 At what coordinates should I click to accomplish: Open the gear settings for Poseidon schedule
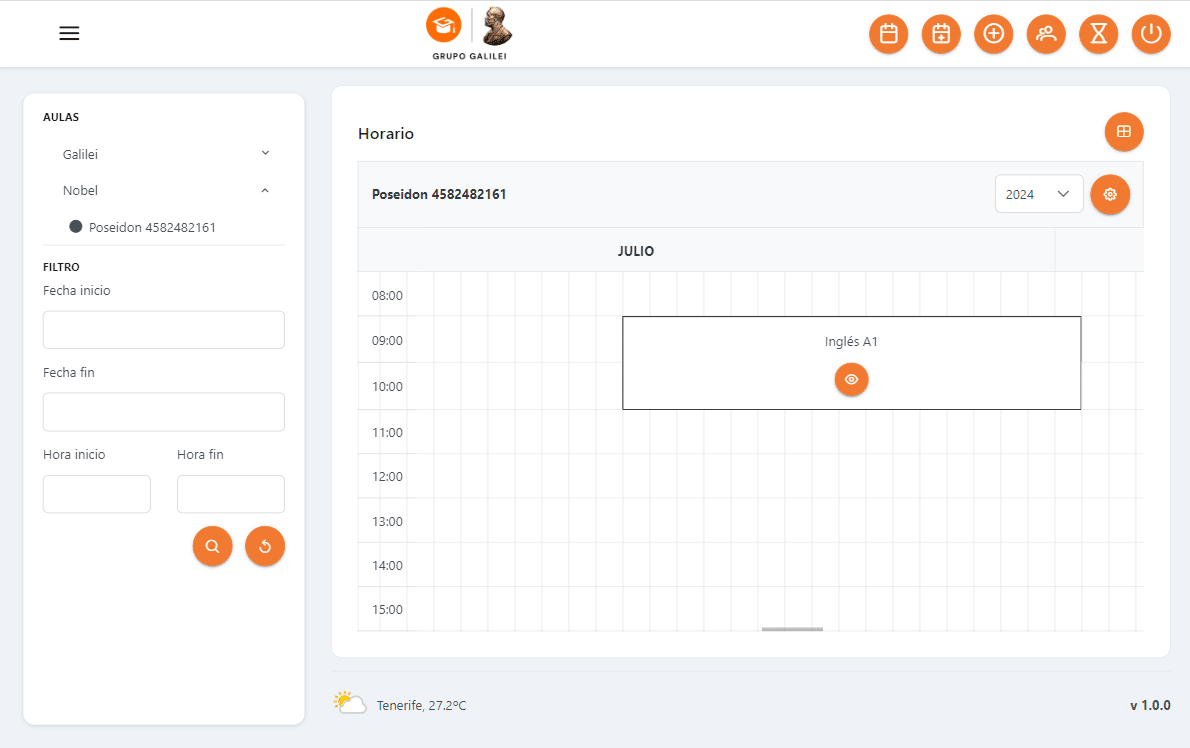[x=1110, y=194]
